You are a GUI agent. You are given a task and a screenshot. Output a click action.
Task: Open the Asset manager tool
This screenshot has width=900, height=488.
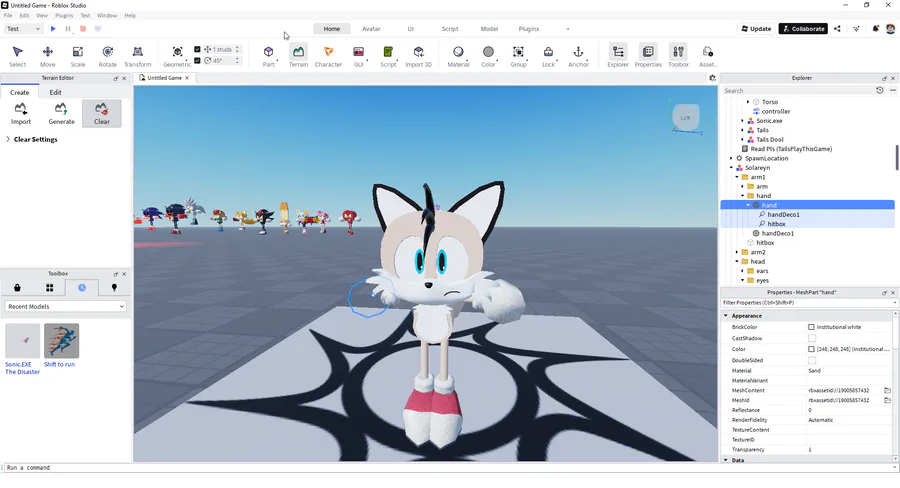(707, 56)
